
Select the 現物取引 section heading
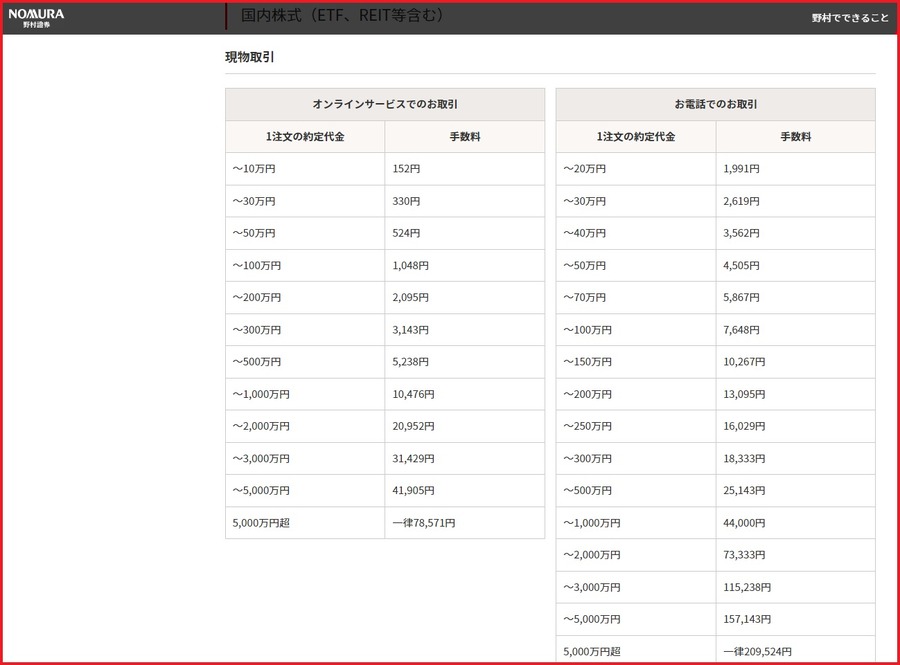coord(250,57)
